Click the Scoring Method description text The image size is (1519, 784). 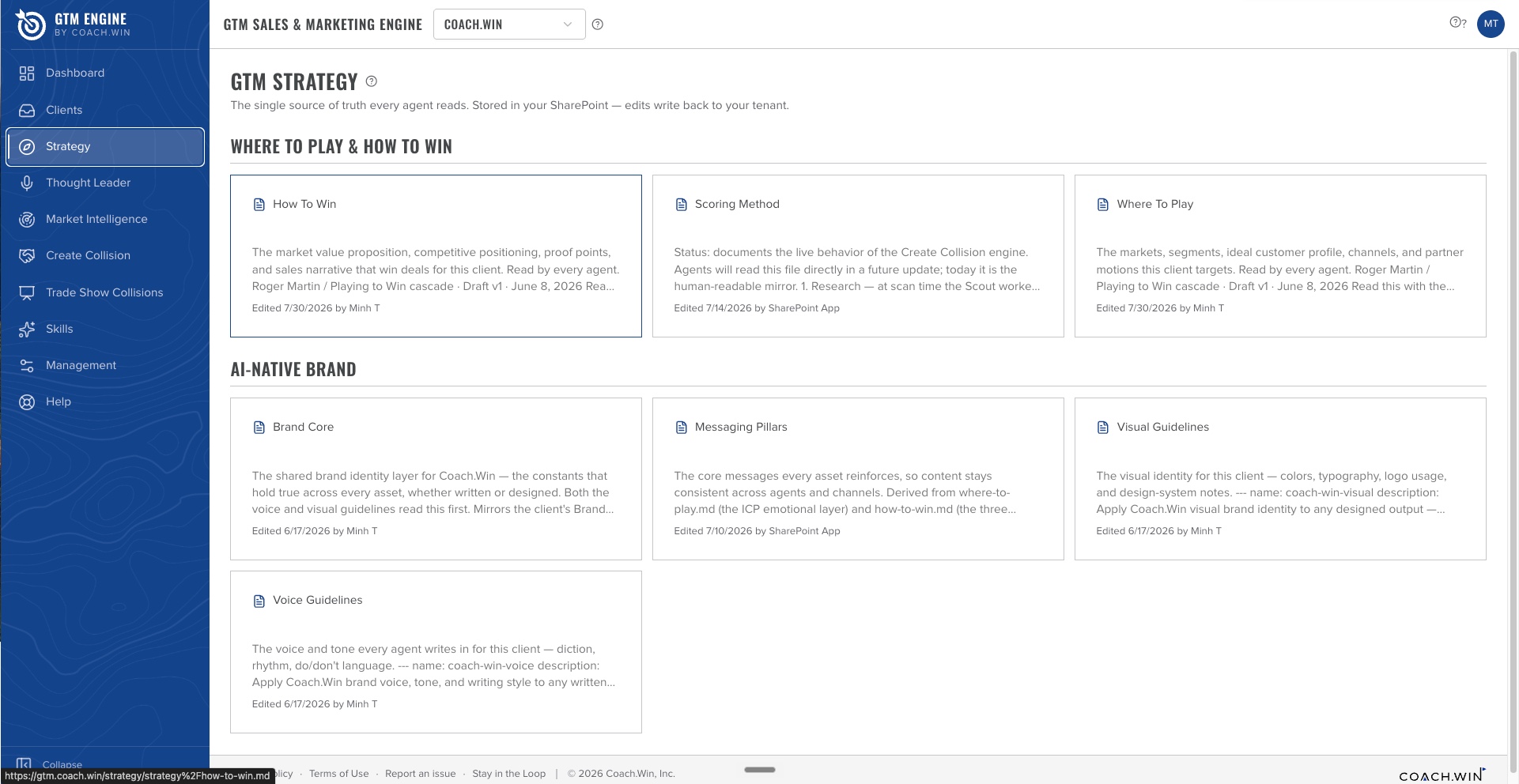(x=857, y=269)
